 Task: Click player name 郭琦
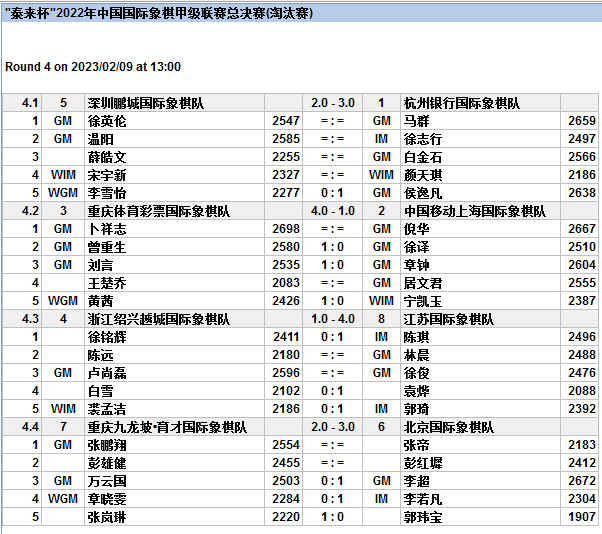pos(416,409)
